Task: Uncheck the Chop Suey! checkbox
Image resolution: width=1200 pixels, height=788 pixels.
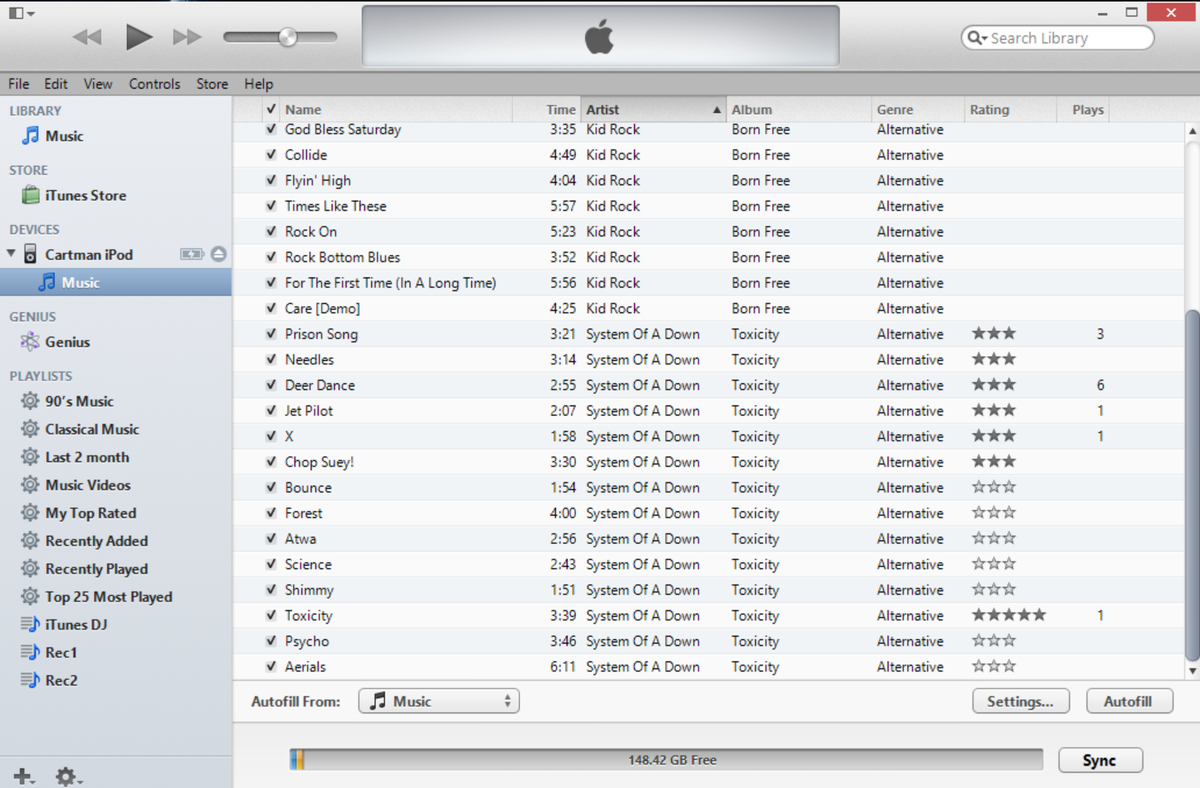Action: point(271,462)
